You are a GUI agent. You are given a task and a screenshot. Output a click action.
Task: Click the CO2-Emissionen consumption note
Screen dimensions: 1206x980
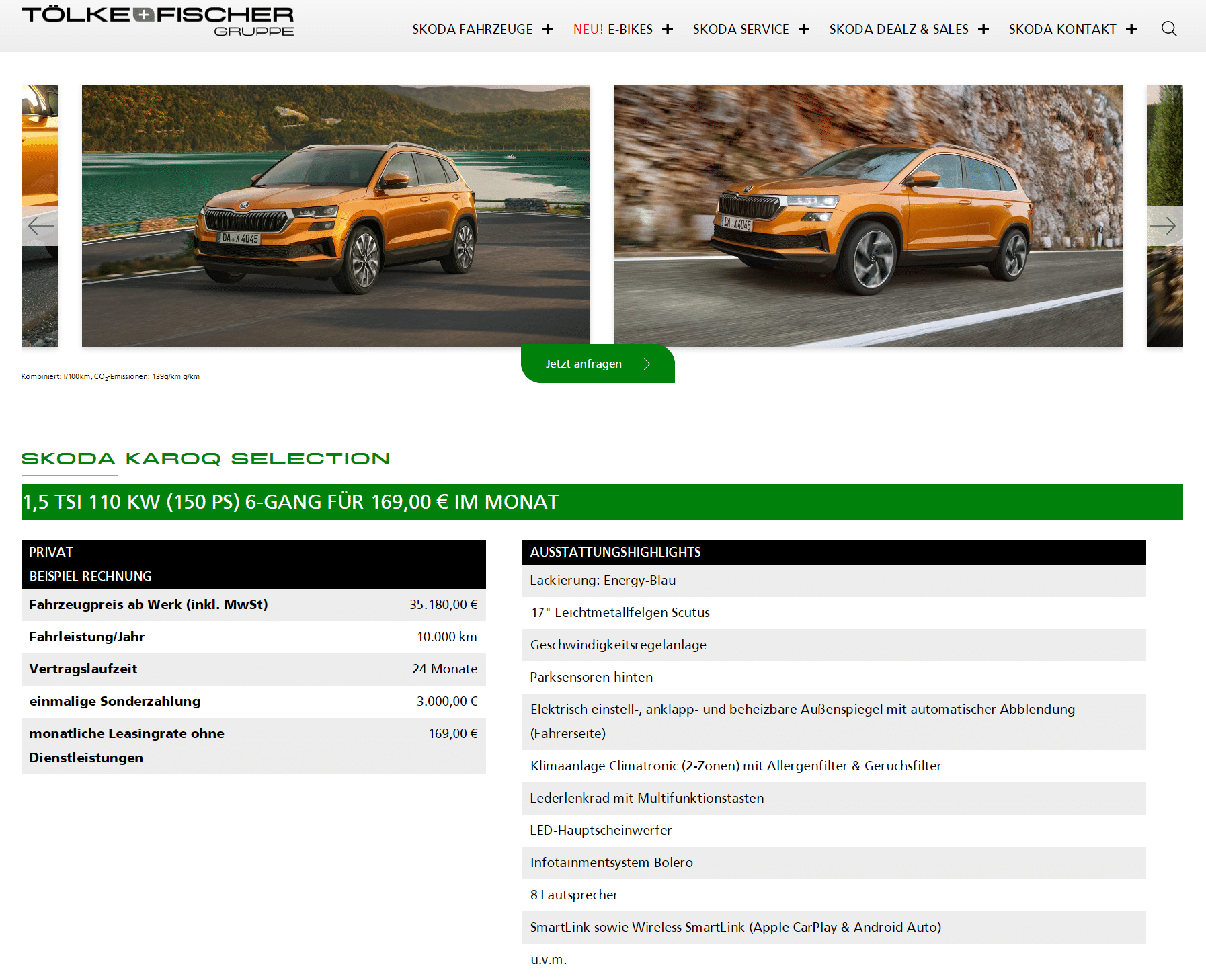pos(111,376)
